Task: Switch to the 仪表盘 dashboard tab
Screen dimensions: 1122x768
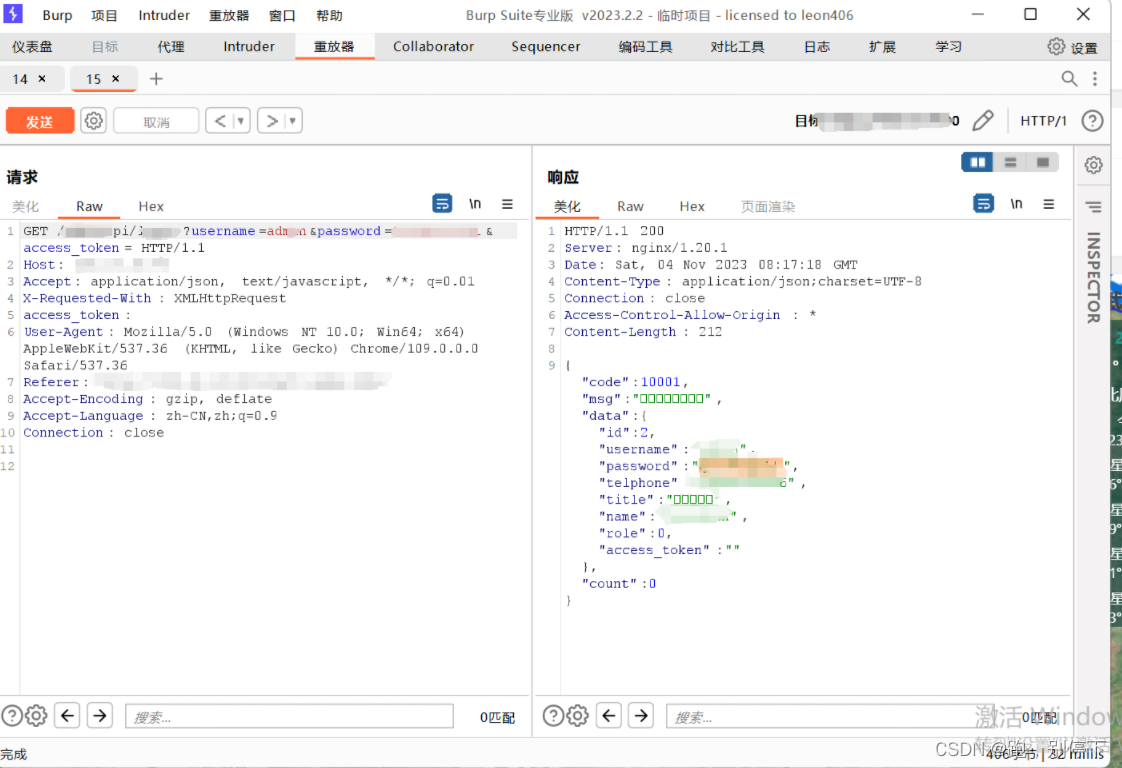Action: pos(32,47)
